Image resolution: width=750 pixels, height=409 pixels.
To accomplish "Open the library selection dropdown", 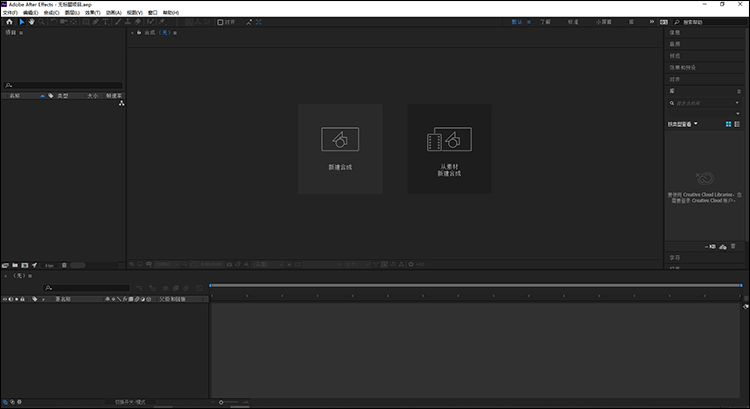I will coord(738,114).
